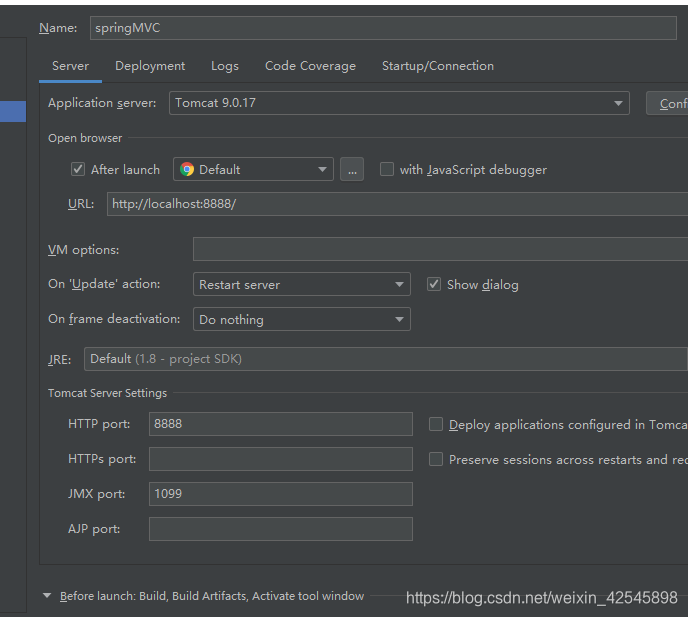This screenshot has width=688, height=617.
Task: Click the Chrome icon in browser dropdown
Action: [187, 169]
